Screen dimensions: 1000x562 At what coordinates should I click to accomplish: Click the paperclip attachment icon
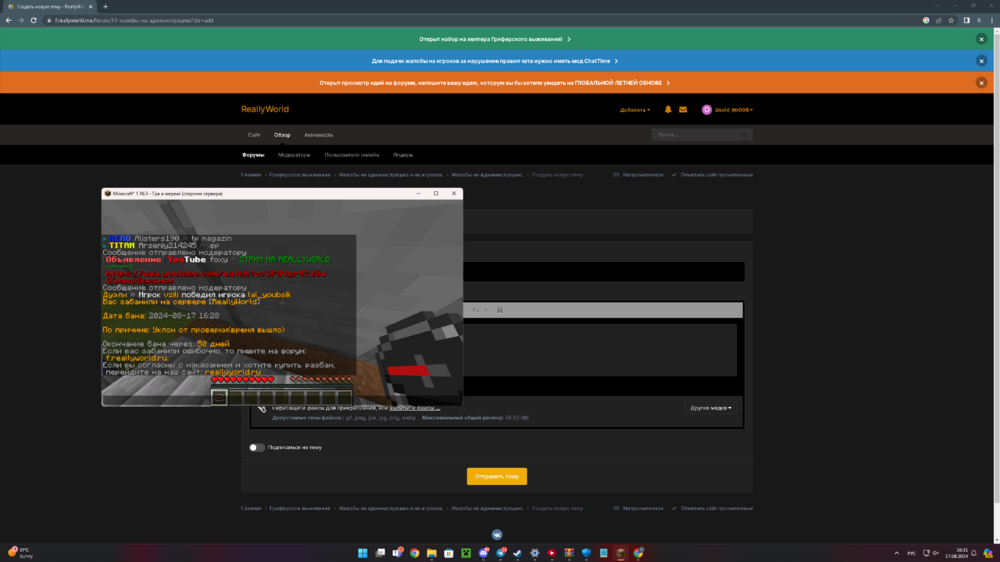pos(261,408)
